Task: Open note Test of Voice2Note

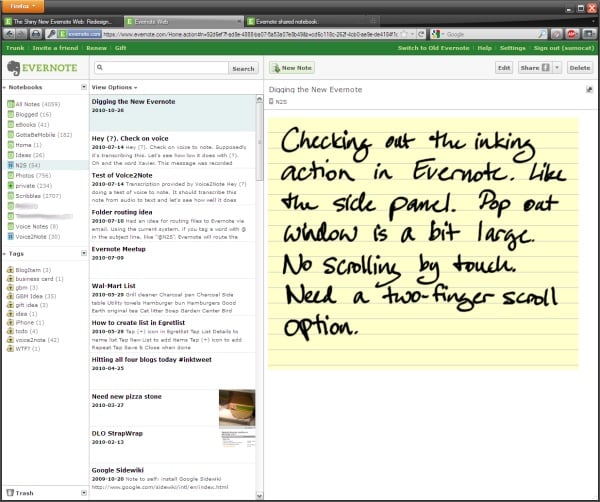Action: coord(172,187)
